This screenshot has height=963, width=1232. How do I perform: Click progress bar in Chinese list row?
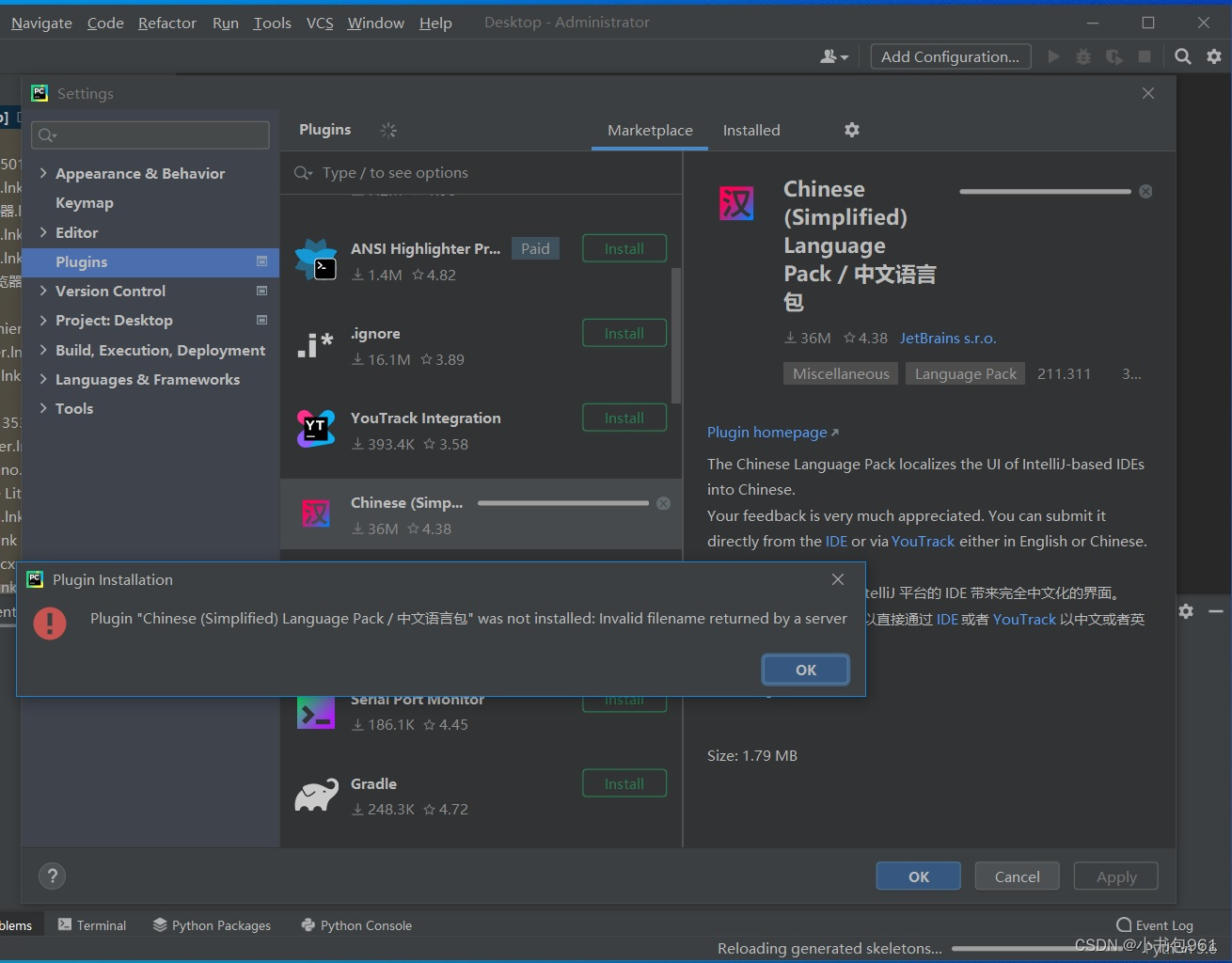coord(563,503)
